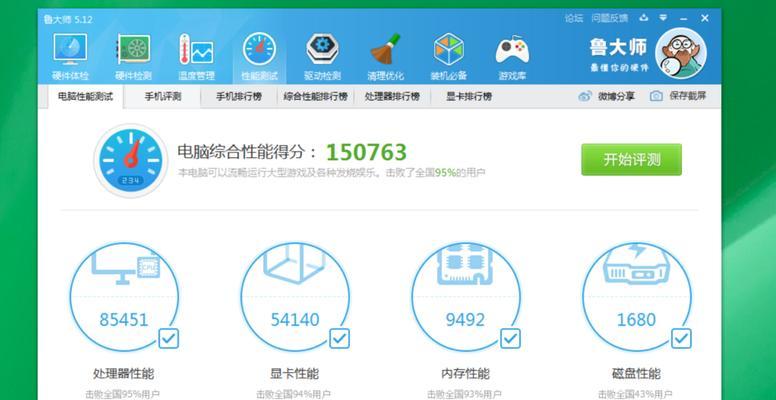Screen dimensions: 776x400
Task: Click the Weibo share icon
Action: tap(585, 96)
